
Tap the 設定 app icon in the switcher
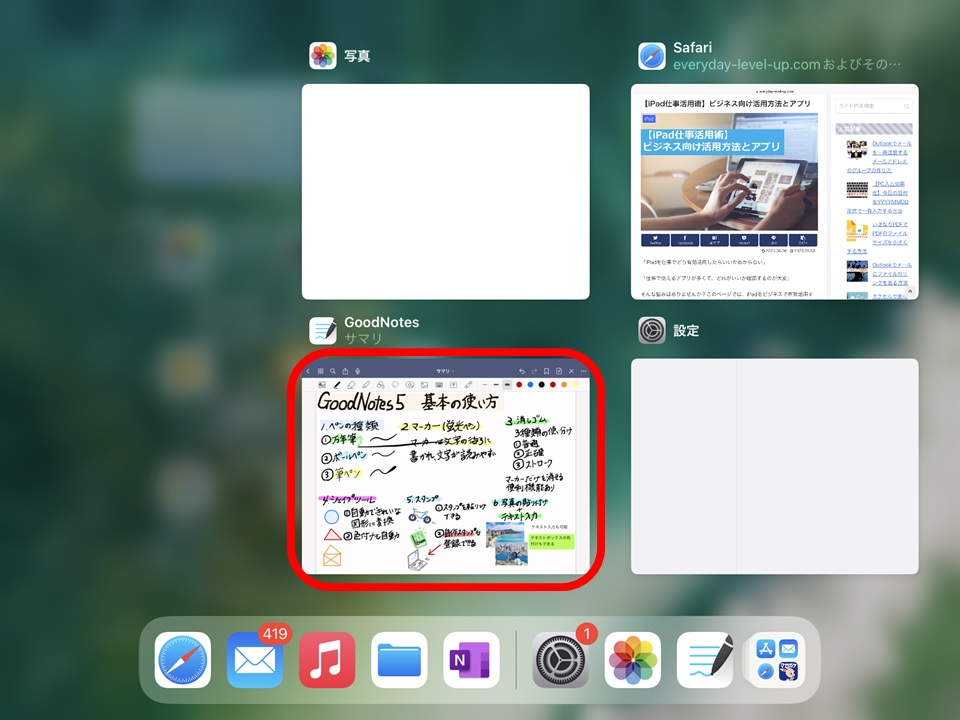tap(651, 331)
